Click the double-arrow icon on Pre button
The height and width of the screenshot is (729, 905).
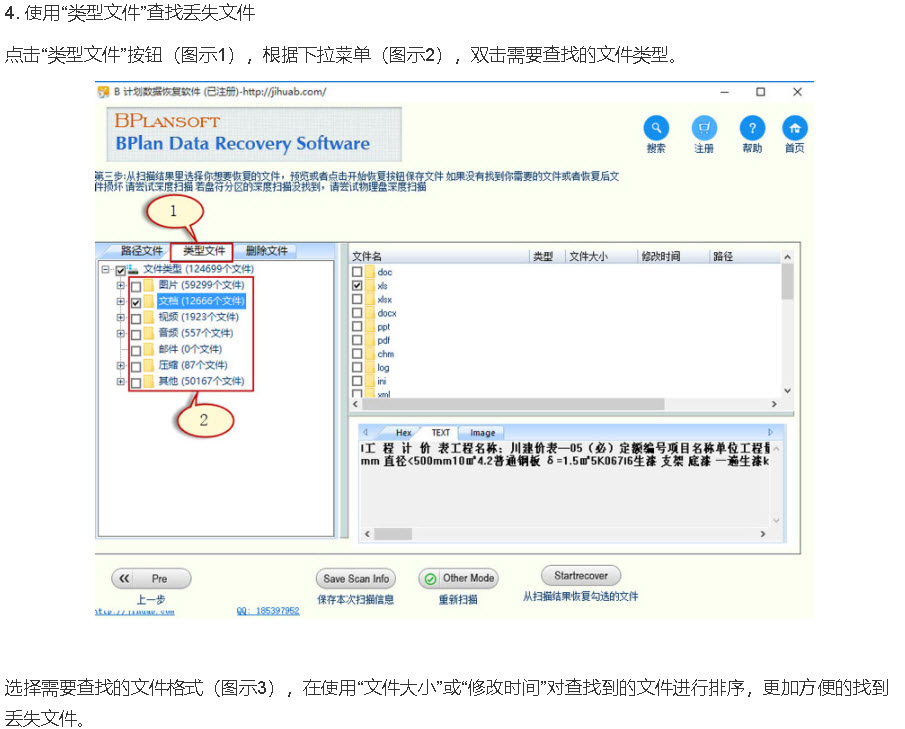pos(124,578)
